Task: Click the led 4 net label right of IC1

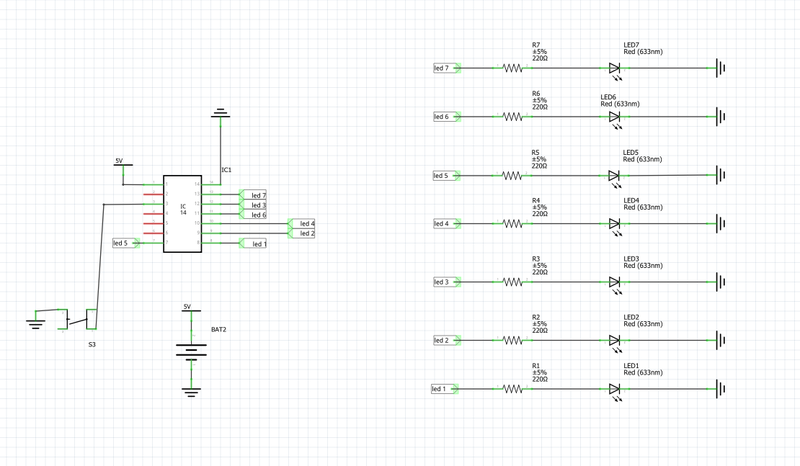Action: 304,223
